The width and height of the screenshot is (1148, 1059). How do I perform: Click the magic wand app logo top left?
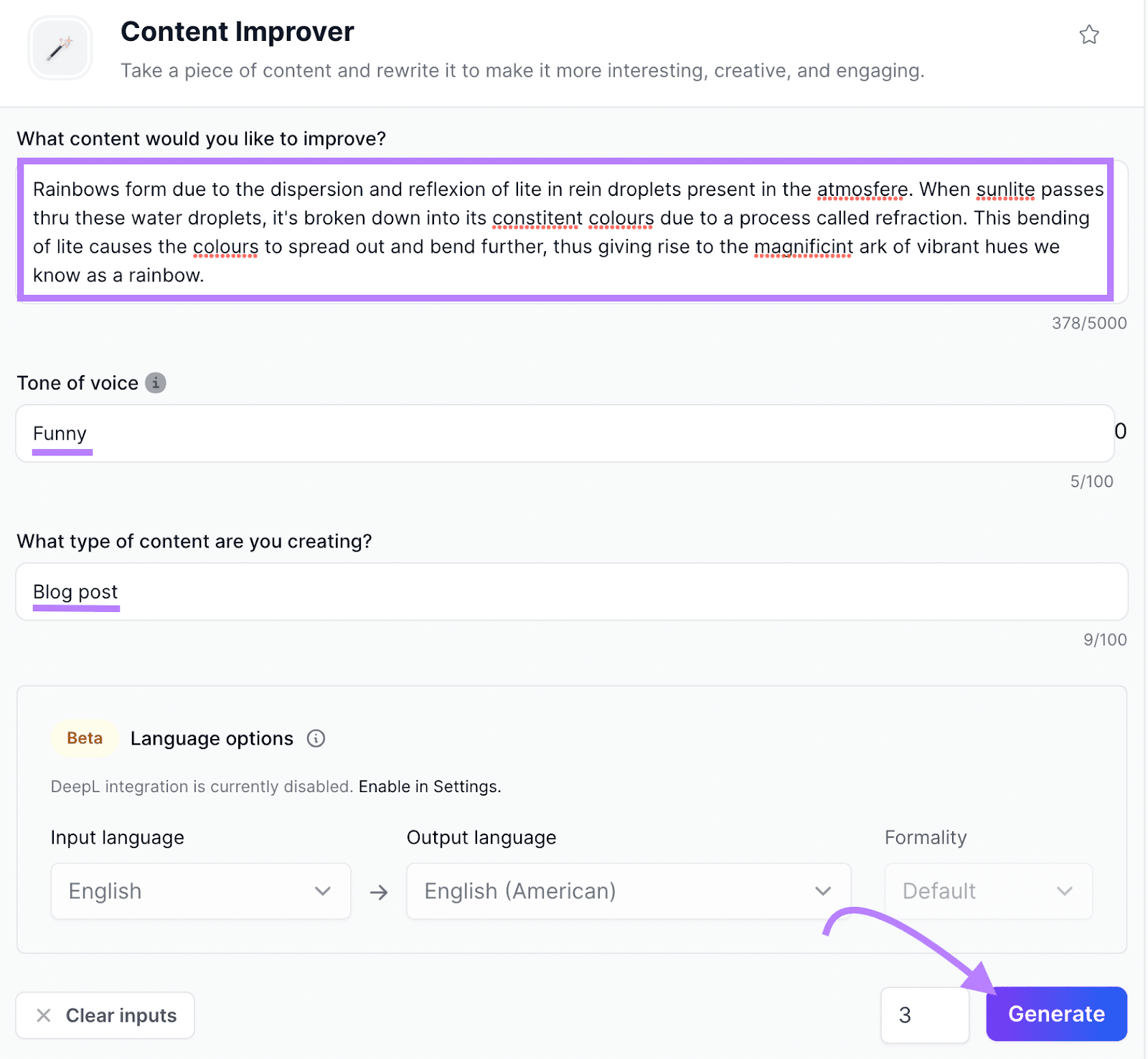pyautogui.click(x=60, y=47)
